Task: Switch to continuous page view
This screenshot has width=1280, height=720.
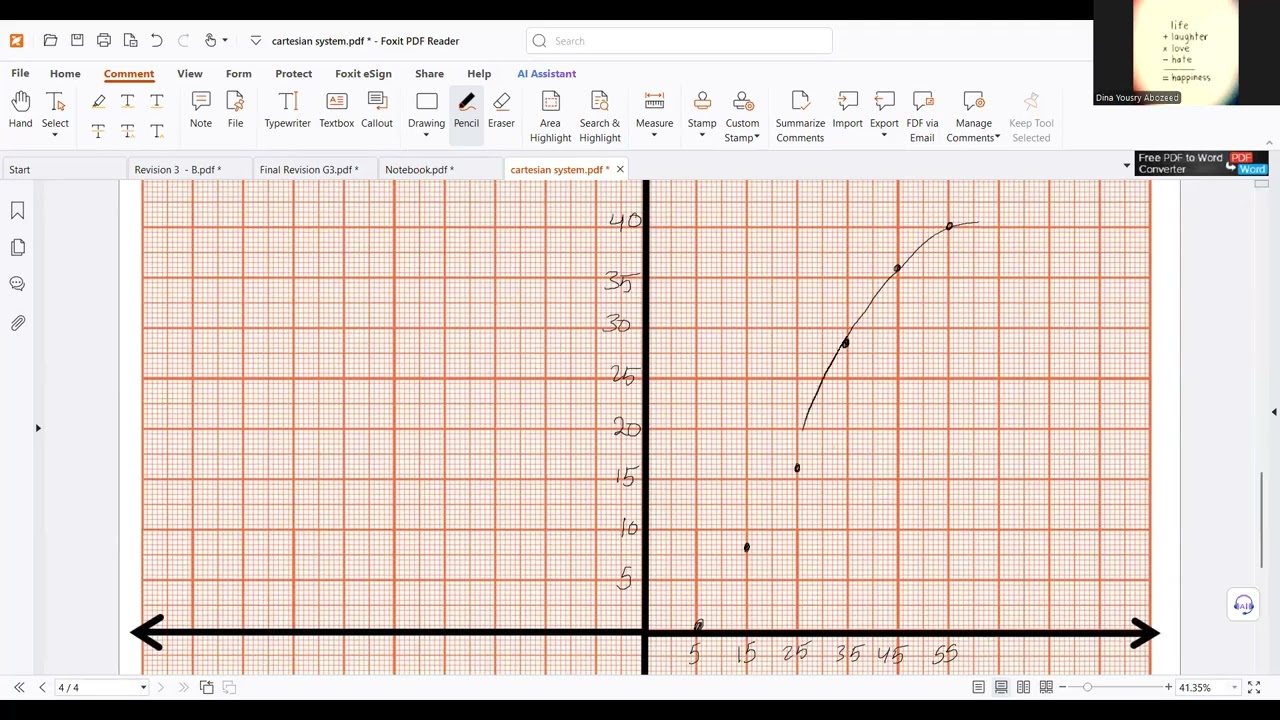Action: 1001,687
